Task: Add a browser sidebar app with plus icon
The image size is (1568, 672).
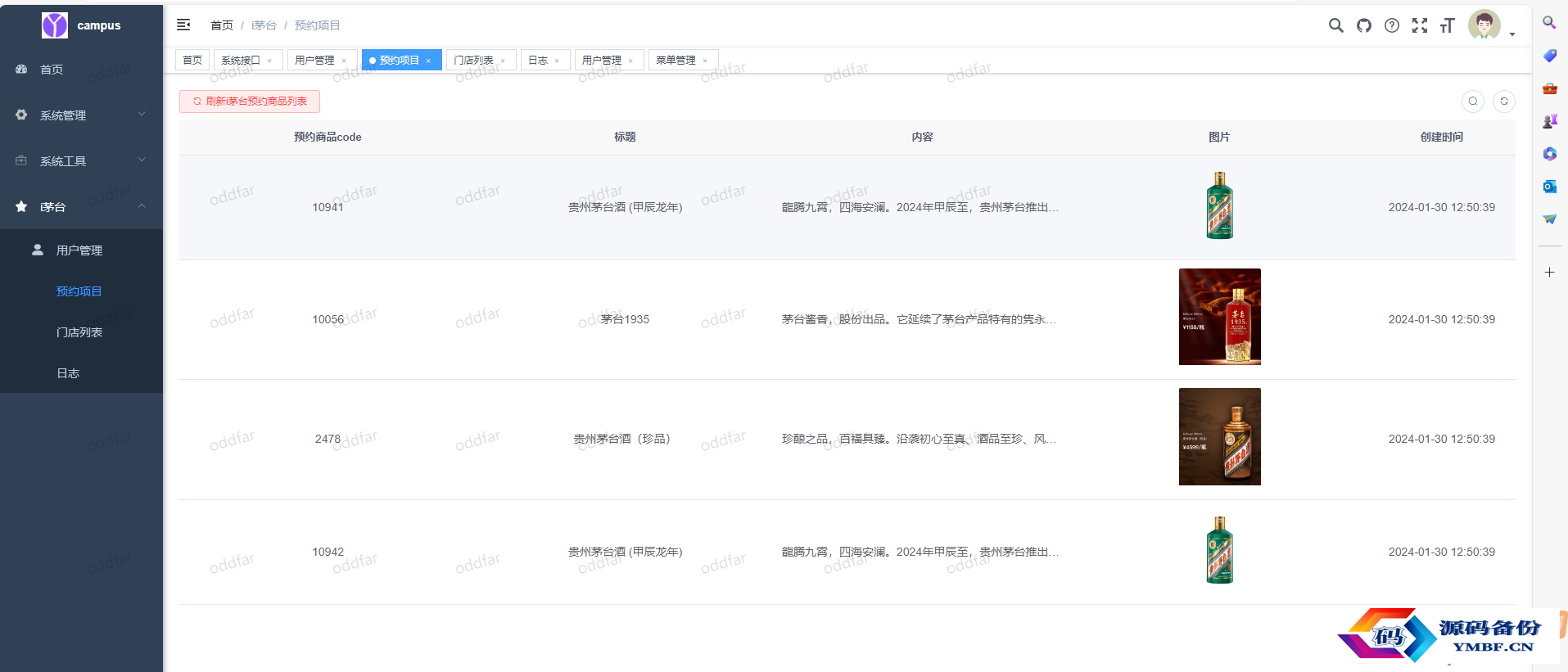Action: click(1549, 272)
